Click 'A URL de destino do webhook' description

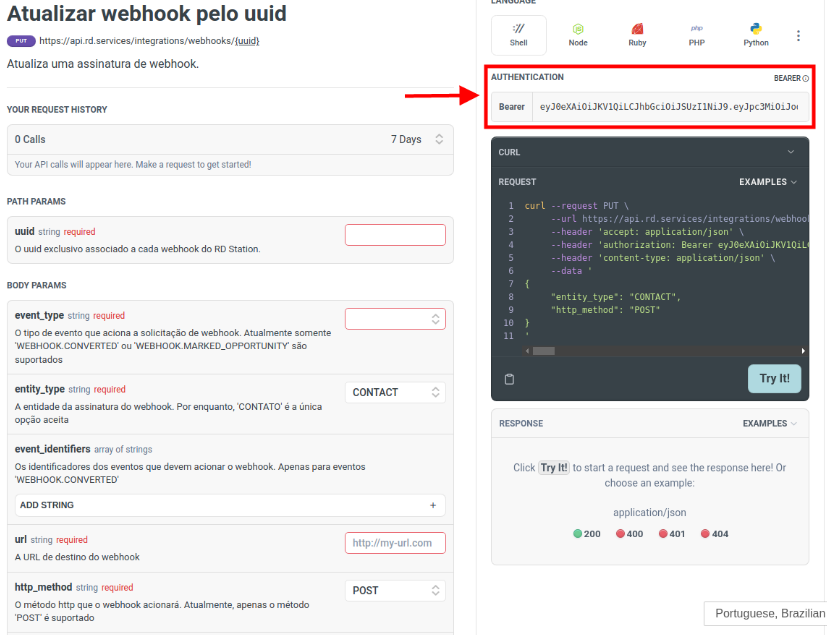point(77,557)
